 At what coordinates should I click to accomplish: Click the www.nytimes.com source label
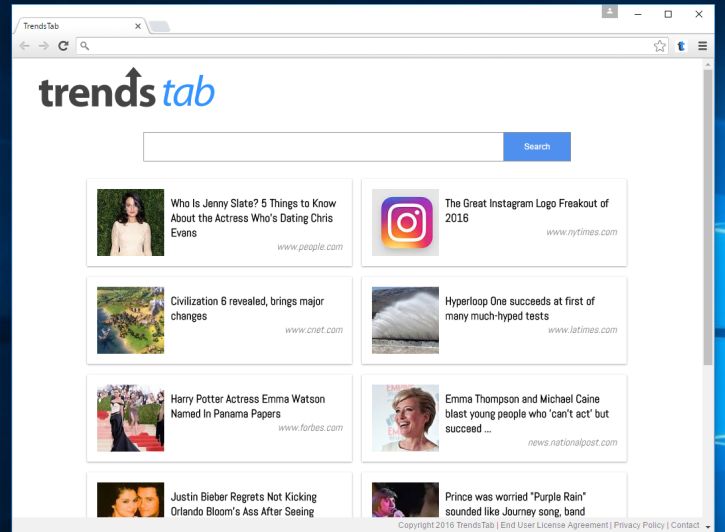click(x=582, y=232)
